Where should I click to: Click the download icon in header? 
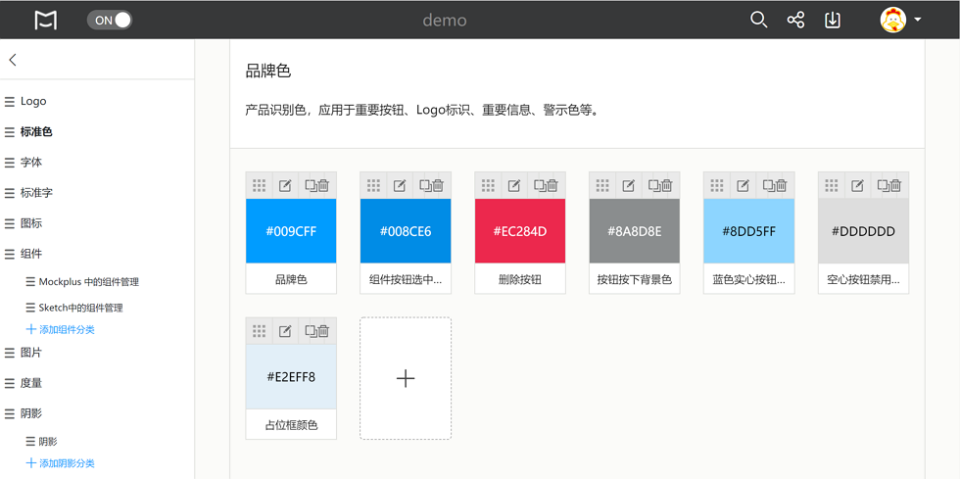[x=832, y=20]
